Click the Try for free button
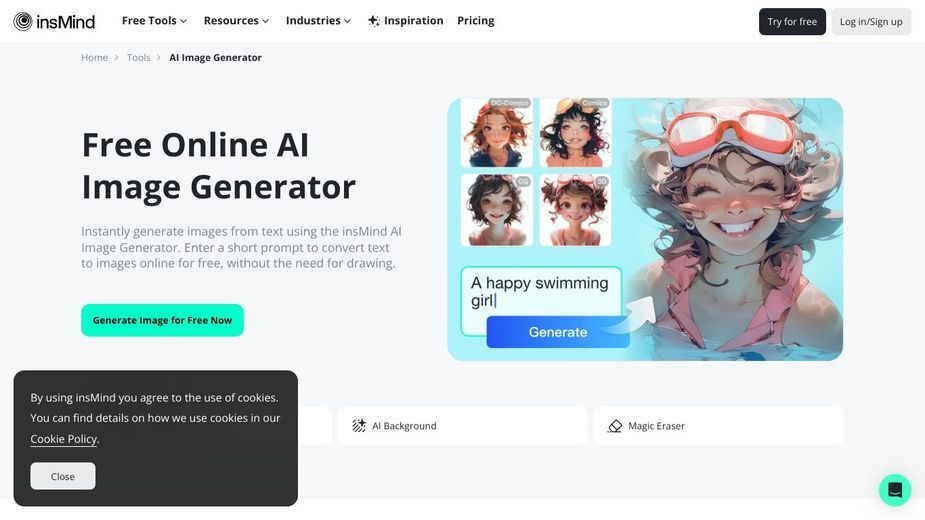Image resolution: width=925 pixels, height=520 pixels. [792, 22]
